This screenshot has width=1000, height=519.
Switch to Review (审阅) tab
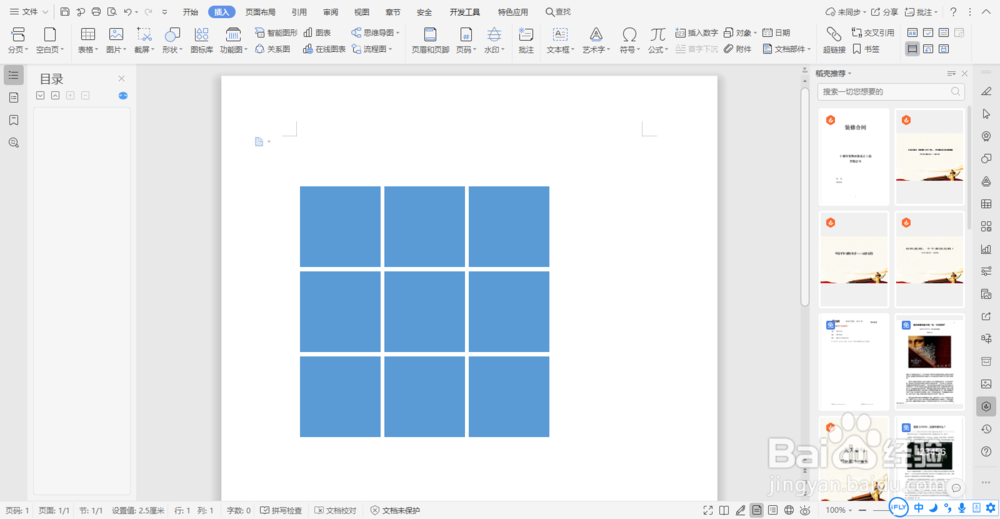330,11
